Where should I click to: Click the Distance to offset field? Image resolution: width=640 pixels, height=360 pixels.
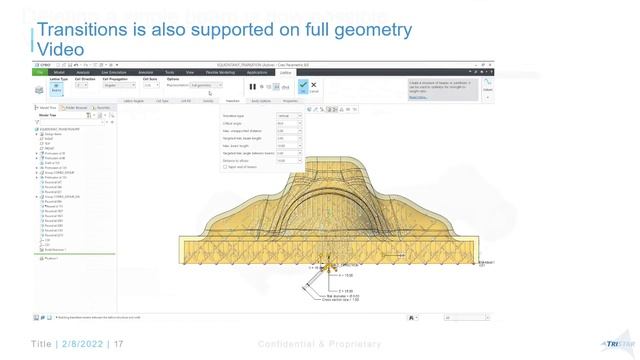289,161
